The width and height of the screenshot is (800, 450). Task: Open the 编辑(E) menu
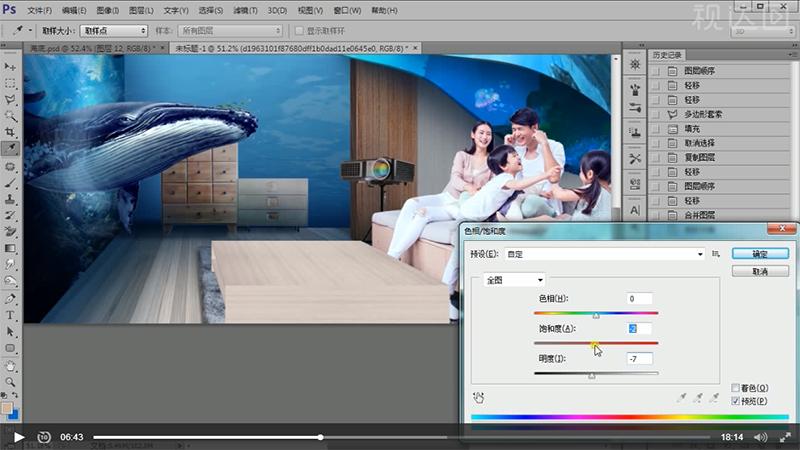(74, 10)
